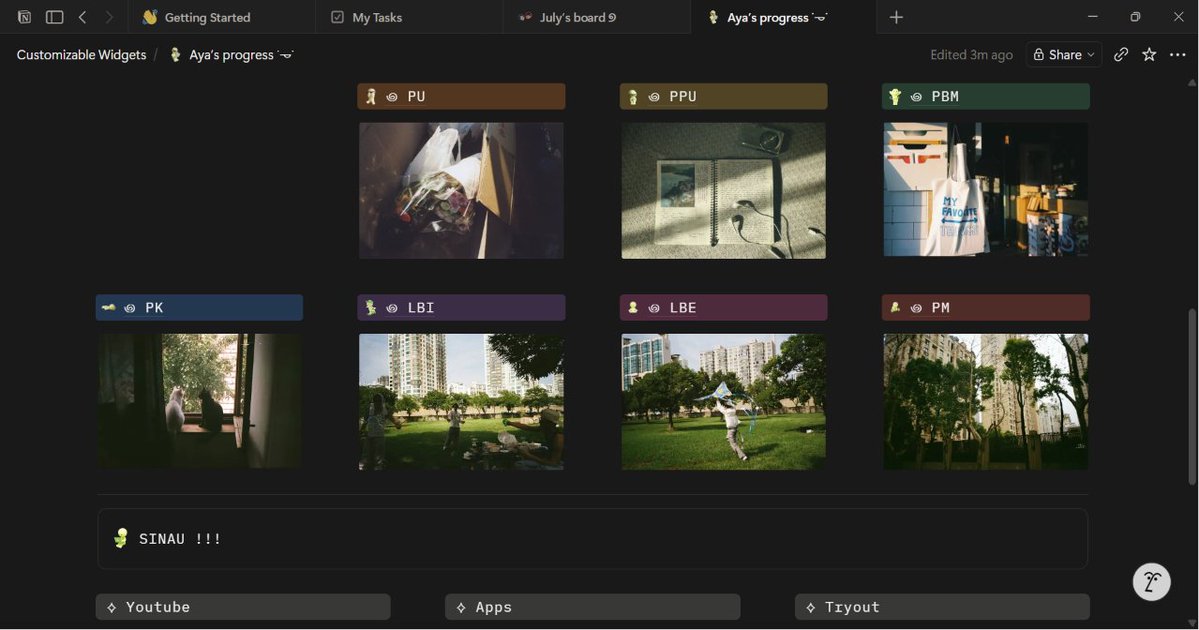Open the Tryout section block

pyautogui.click(x=942, y=607)
